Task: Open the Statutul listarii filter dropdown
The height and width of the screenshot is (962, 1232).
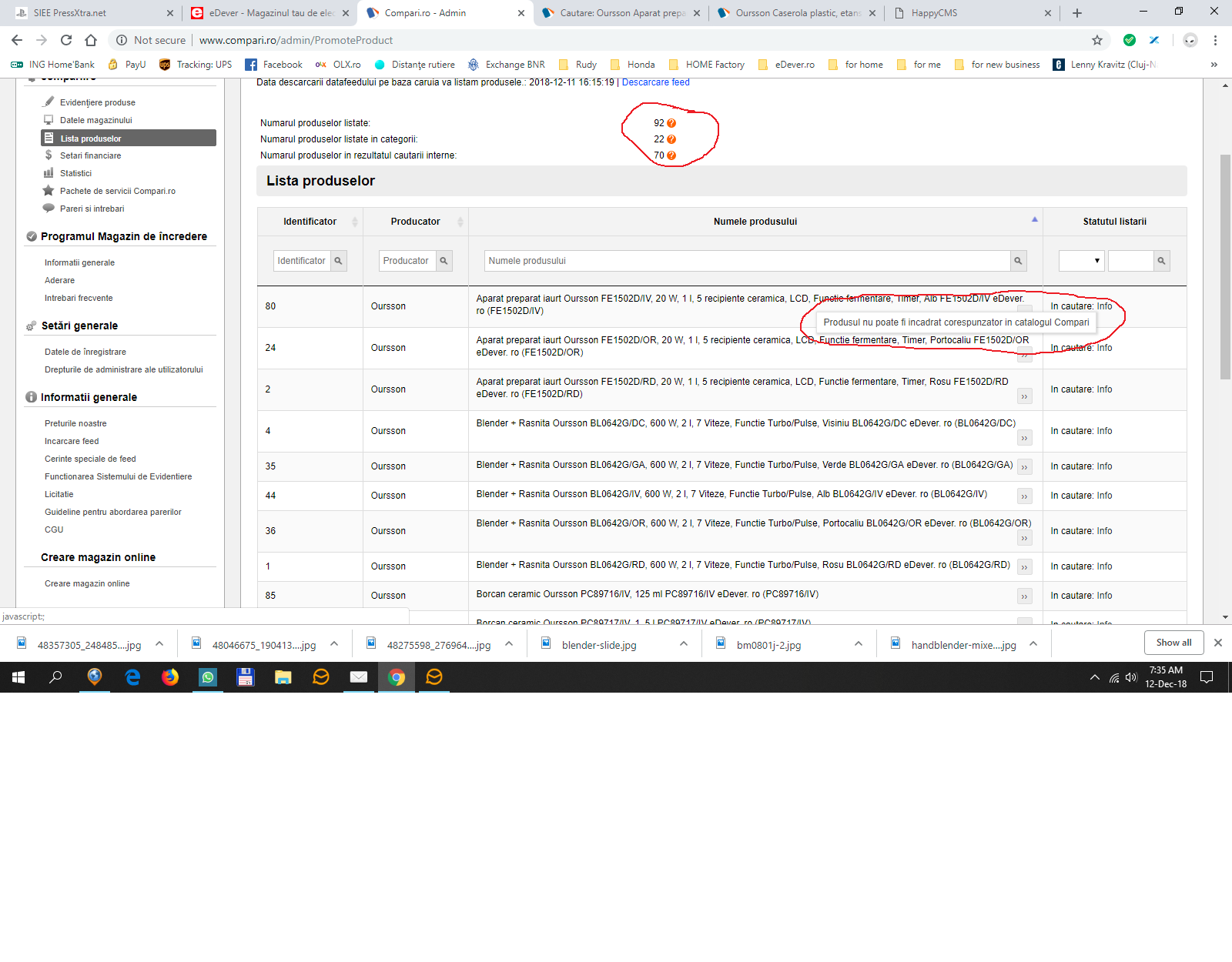Action: [x=1082, y=261]
